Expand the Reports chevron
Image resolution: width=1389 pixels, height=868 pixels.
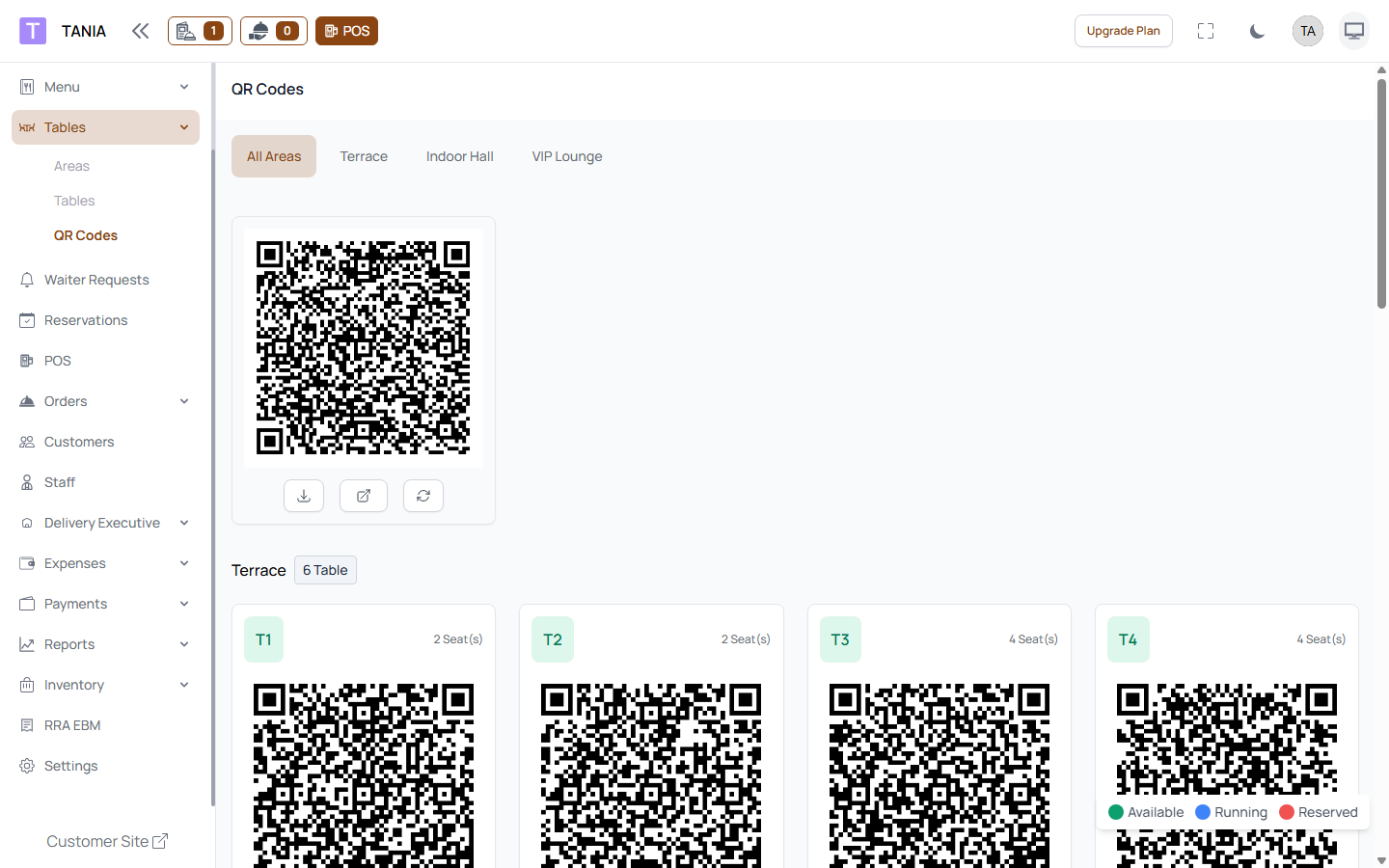tap(184, 644)
